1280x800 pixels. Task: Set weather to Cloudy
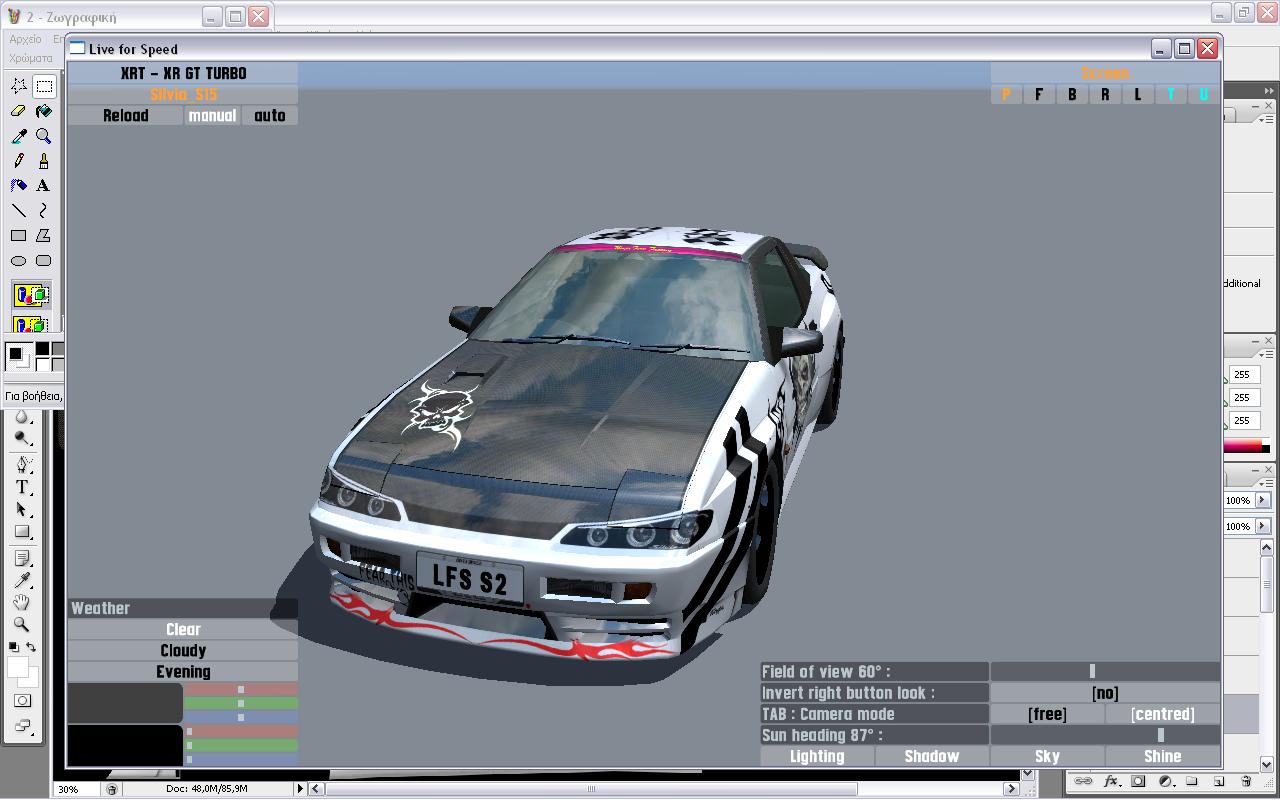pos(183,651)
